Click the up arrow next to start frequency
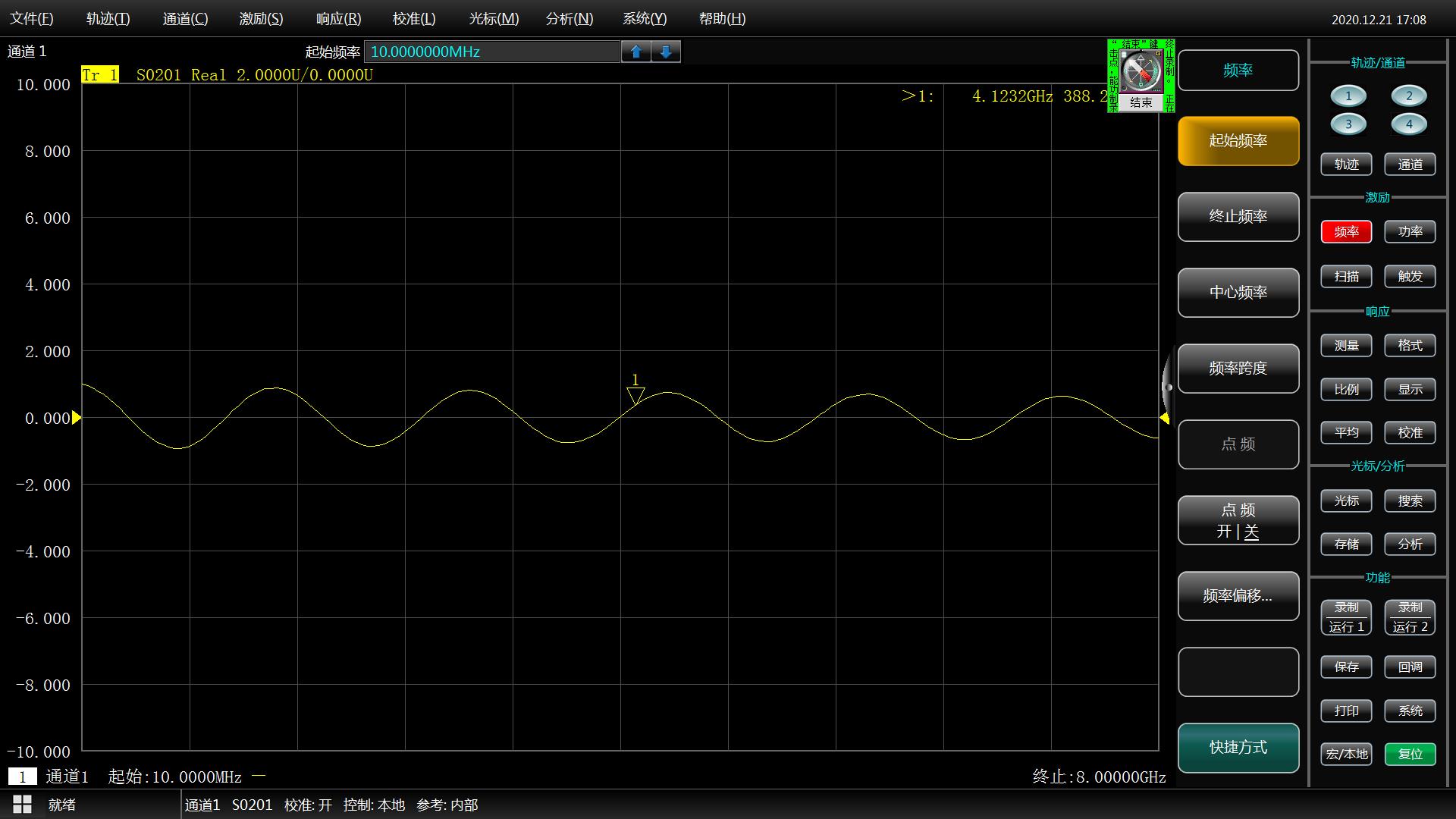The width and height of the screenshot is (1456, 819). 636,52
